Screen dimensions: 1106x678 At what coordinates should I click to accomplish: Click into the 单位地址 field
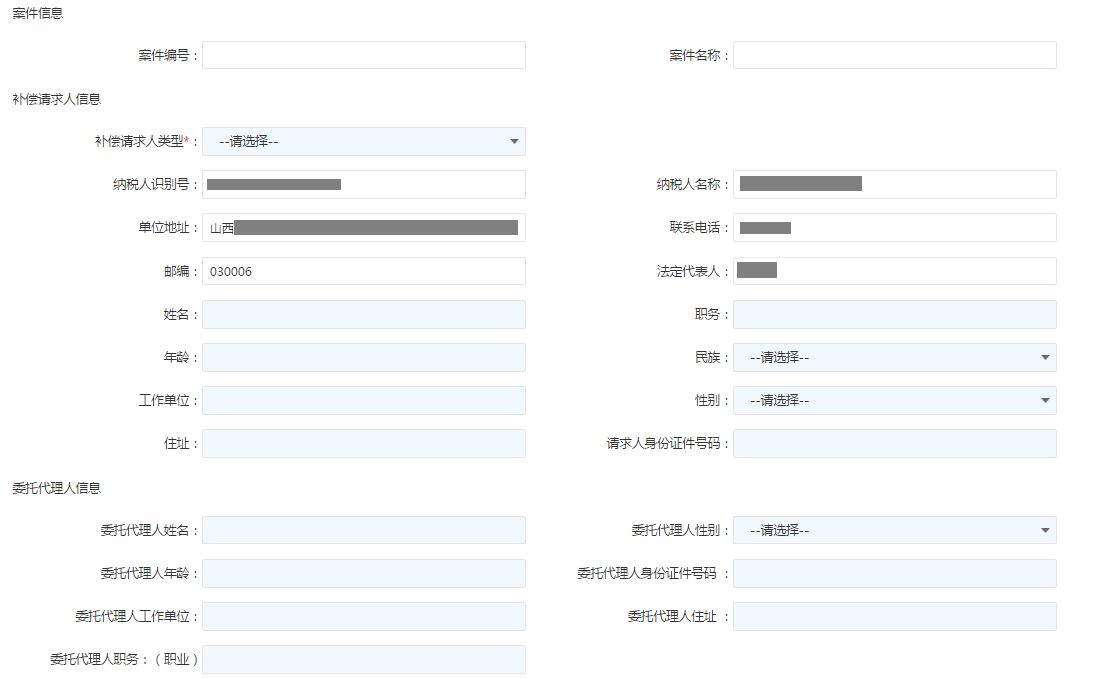coord(363,228)
